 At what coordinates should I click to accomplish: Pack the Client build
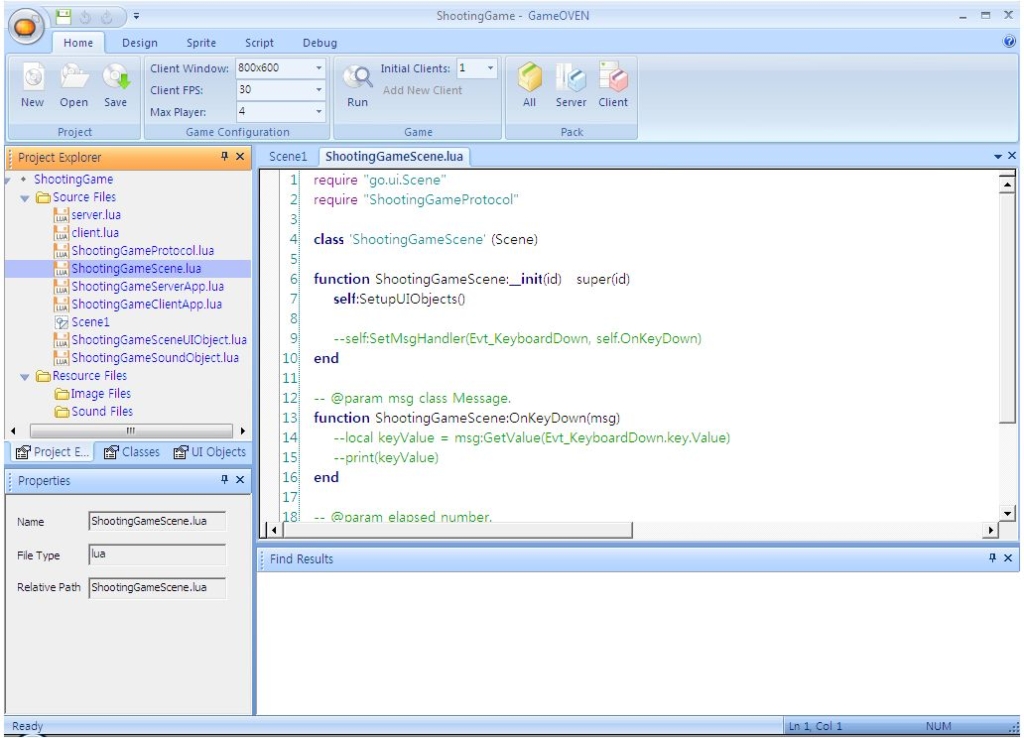click(x=613, y=85)
